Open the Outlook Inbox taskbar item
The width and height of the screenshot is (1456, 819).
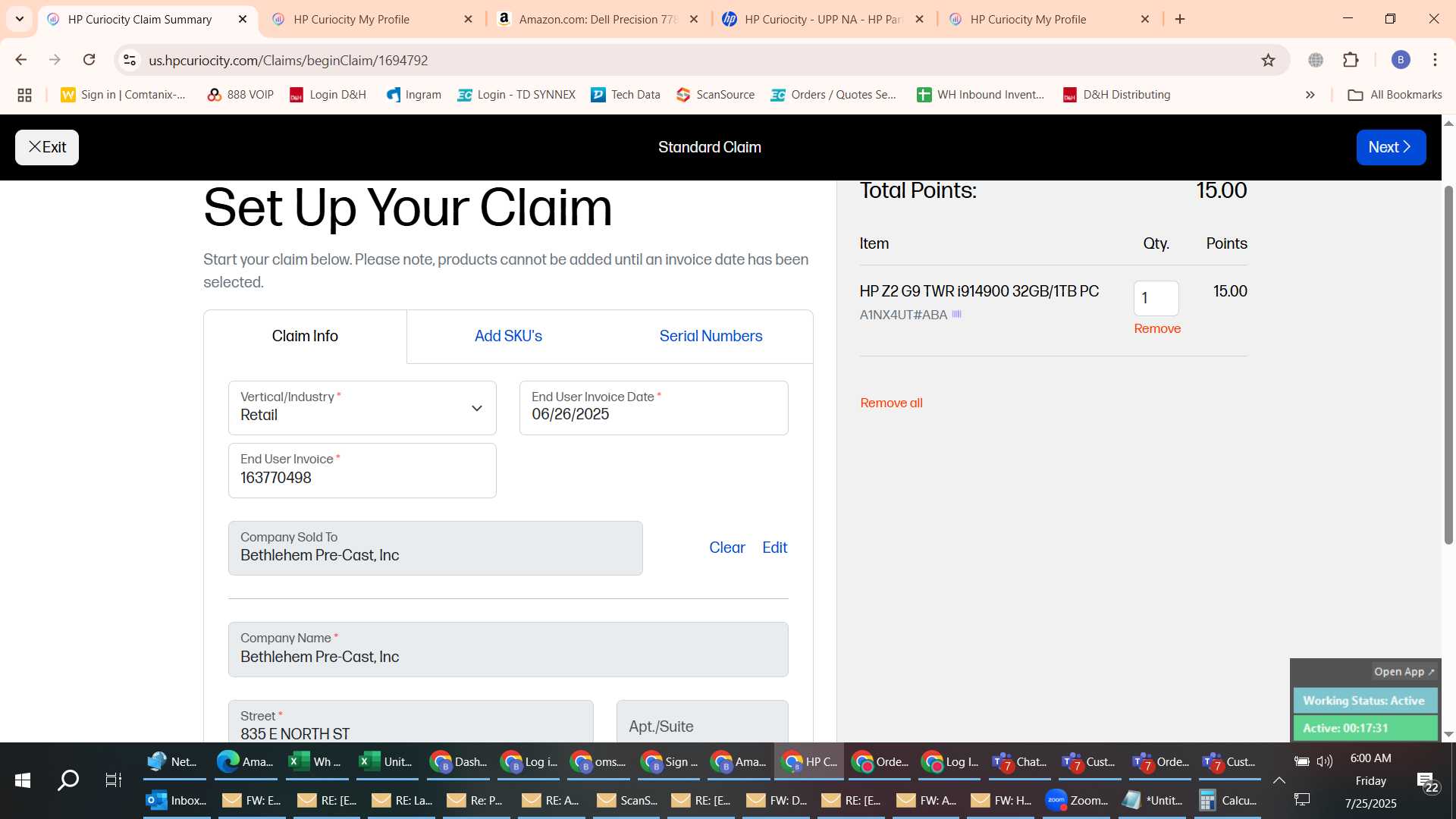click(x=176, y=800)
